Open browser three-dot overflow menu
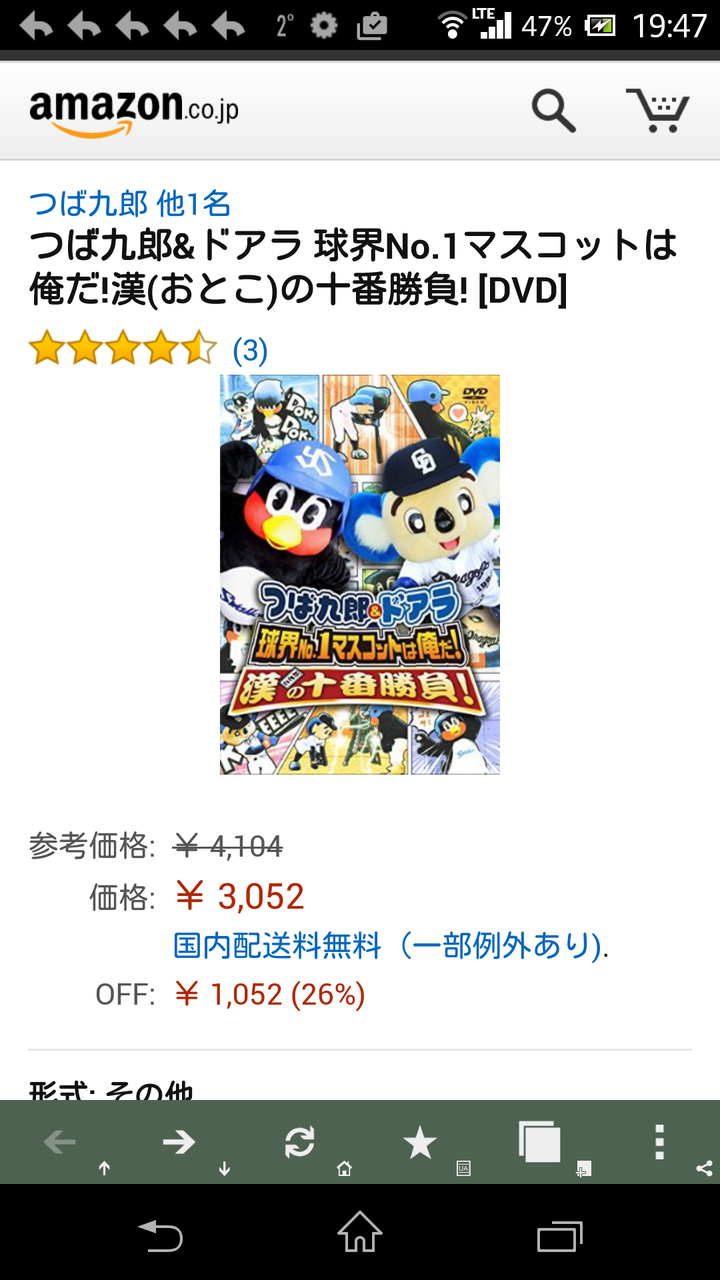 tap(659, 1142)
